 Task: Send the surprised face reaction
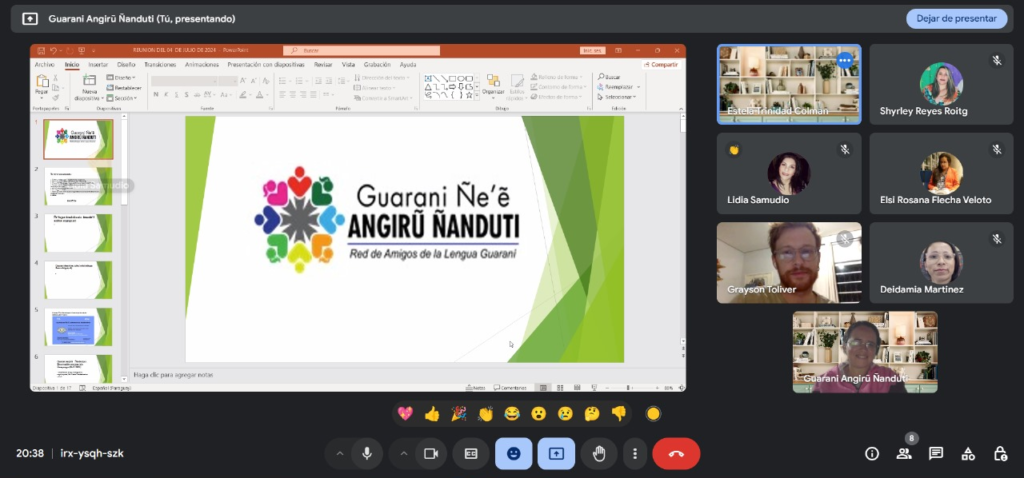point(539,413)
